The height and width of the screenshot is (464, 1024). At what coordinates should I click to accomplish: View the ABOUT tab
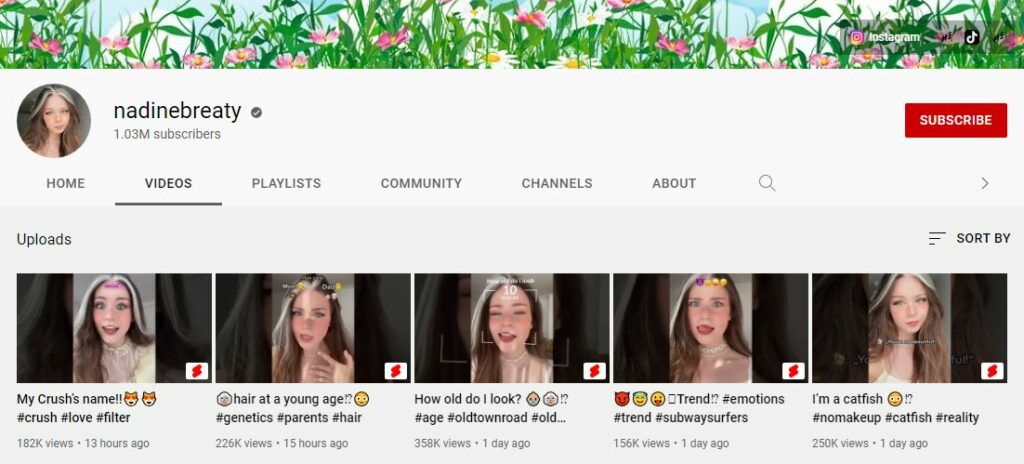(674, 184)
